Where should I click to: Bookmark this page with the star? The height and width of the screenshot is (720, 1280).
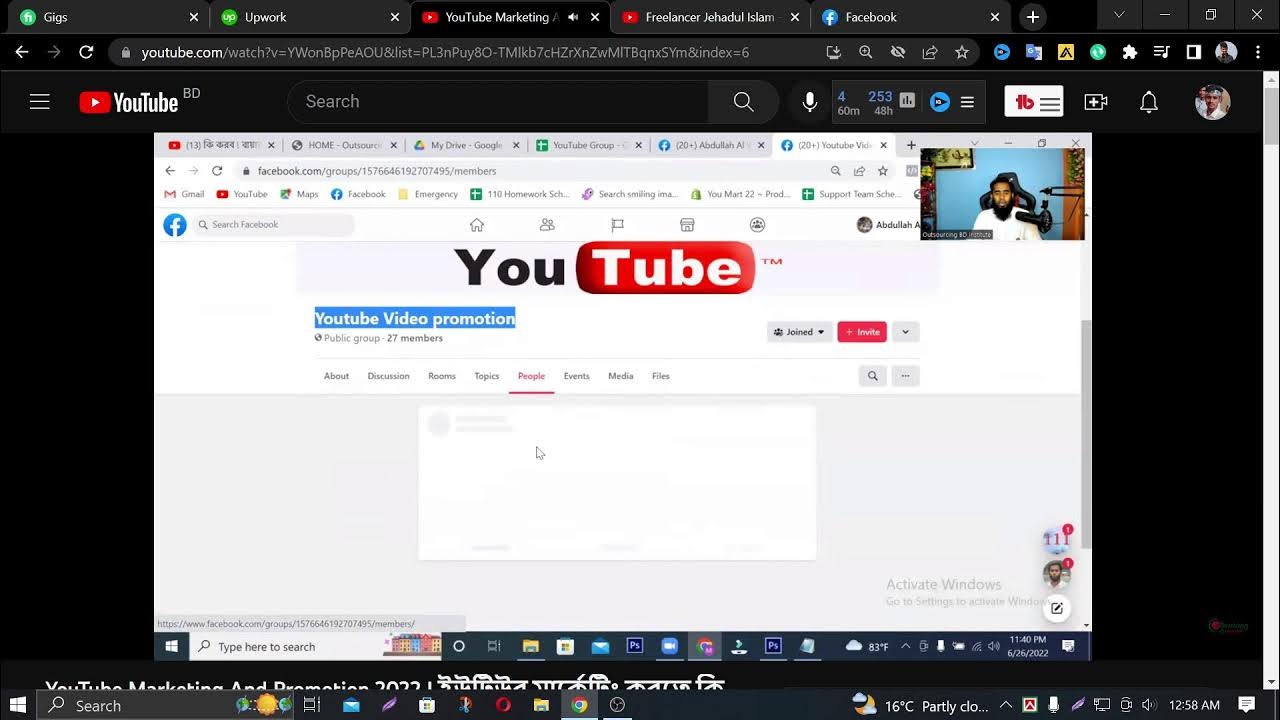[x=962, y=52]
